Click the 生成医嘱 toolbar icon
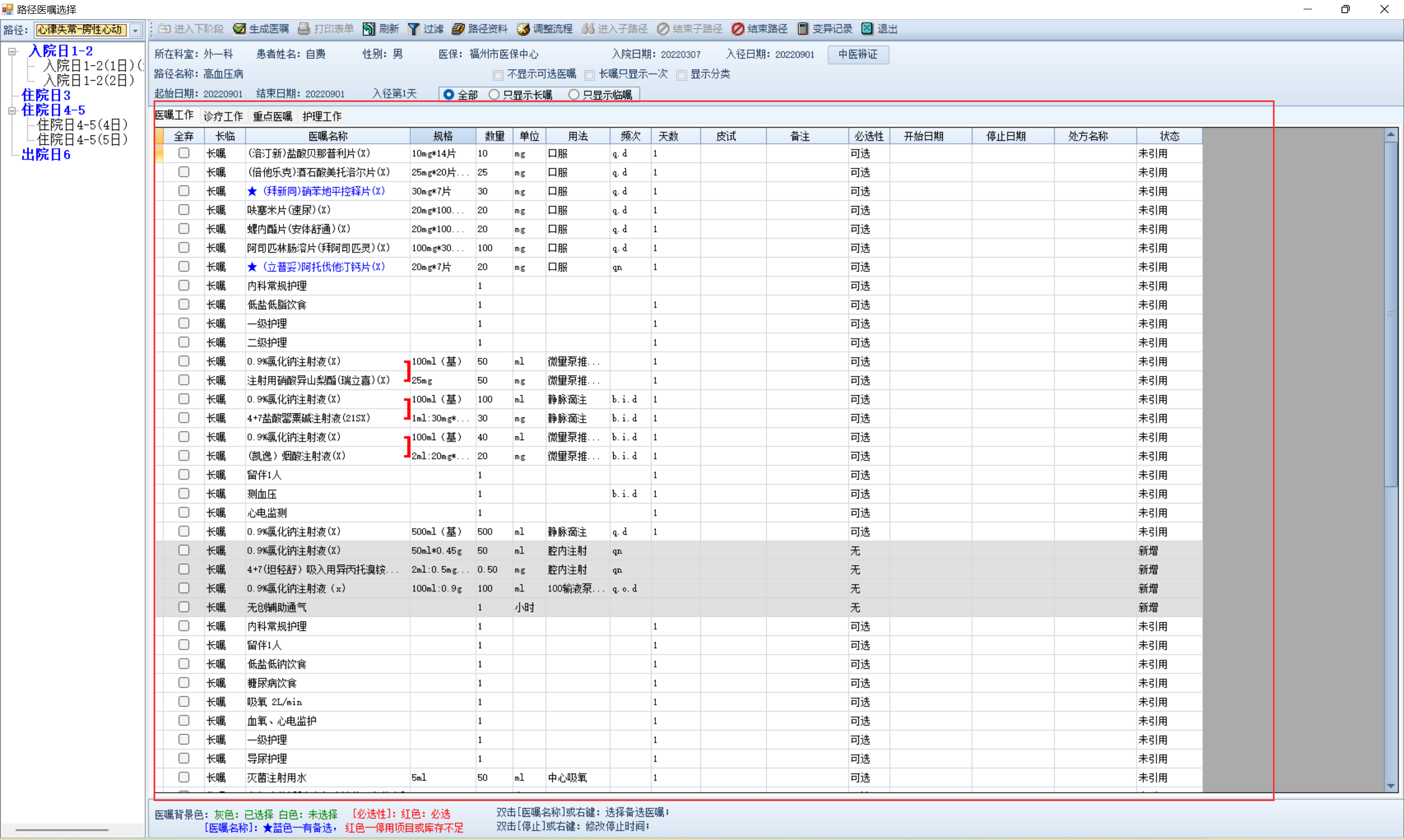The width and height of the screenshot is (1404, 840). [x=240, y=29]
